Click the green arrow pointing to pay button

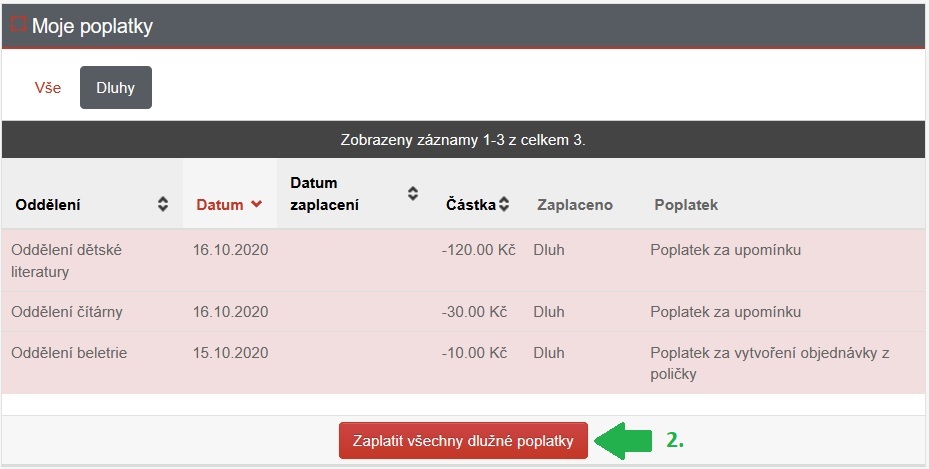pos(622,441)
